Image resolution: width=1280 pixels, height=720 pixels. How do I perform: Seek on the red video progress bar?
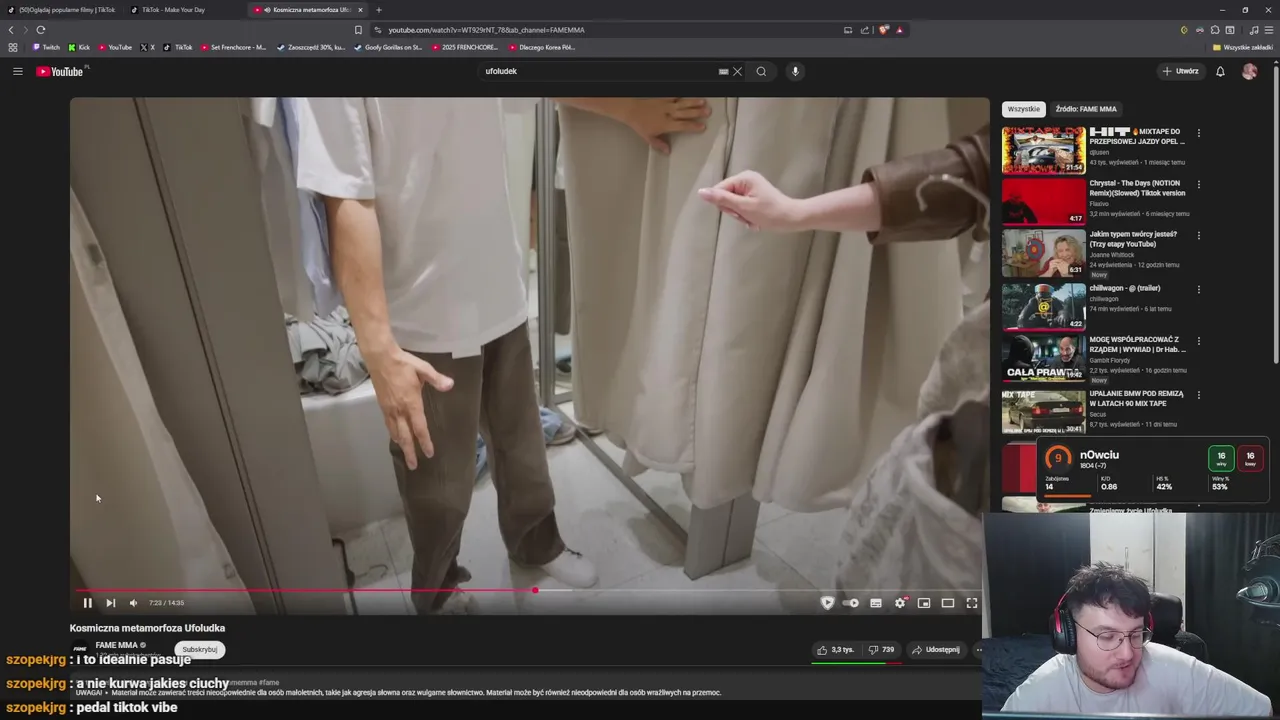(x=530, y=590)
